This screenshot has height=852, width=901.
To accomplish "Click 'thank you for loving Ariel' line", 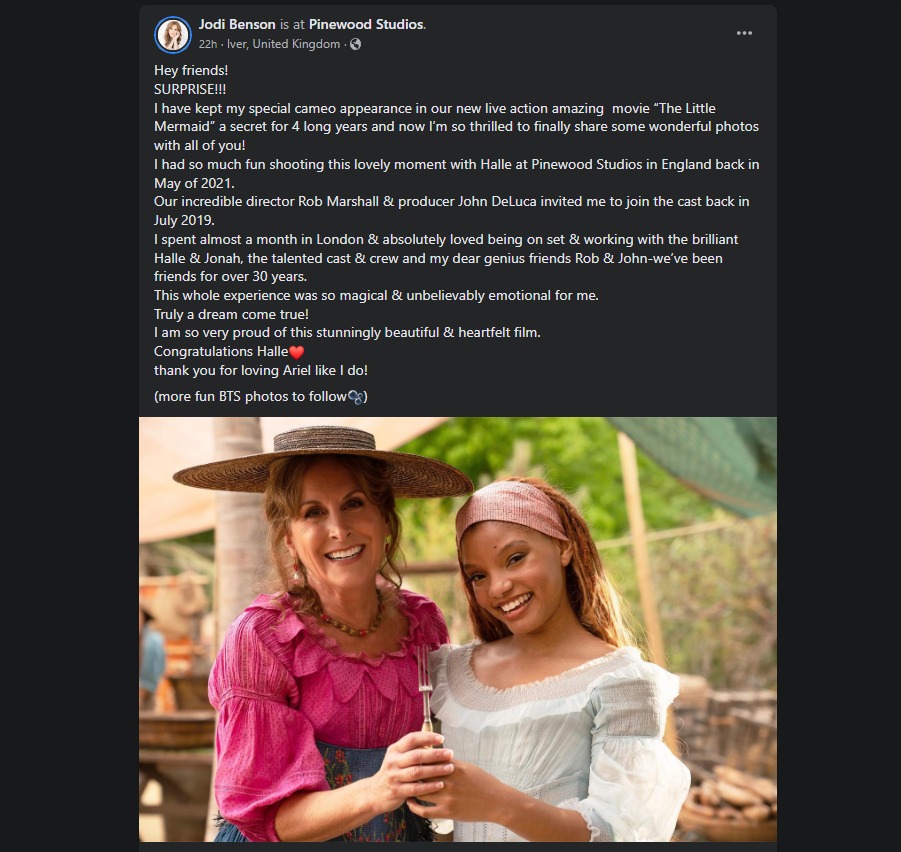I will click(260, 370).
